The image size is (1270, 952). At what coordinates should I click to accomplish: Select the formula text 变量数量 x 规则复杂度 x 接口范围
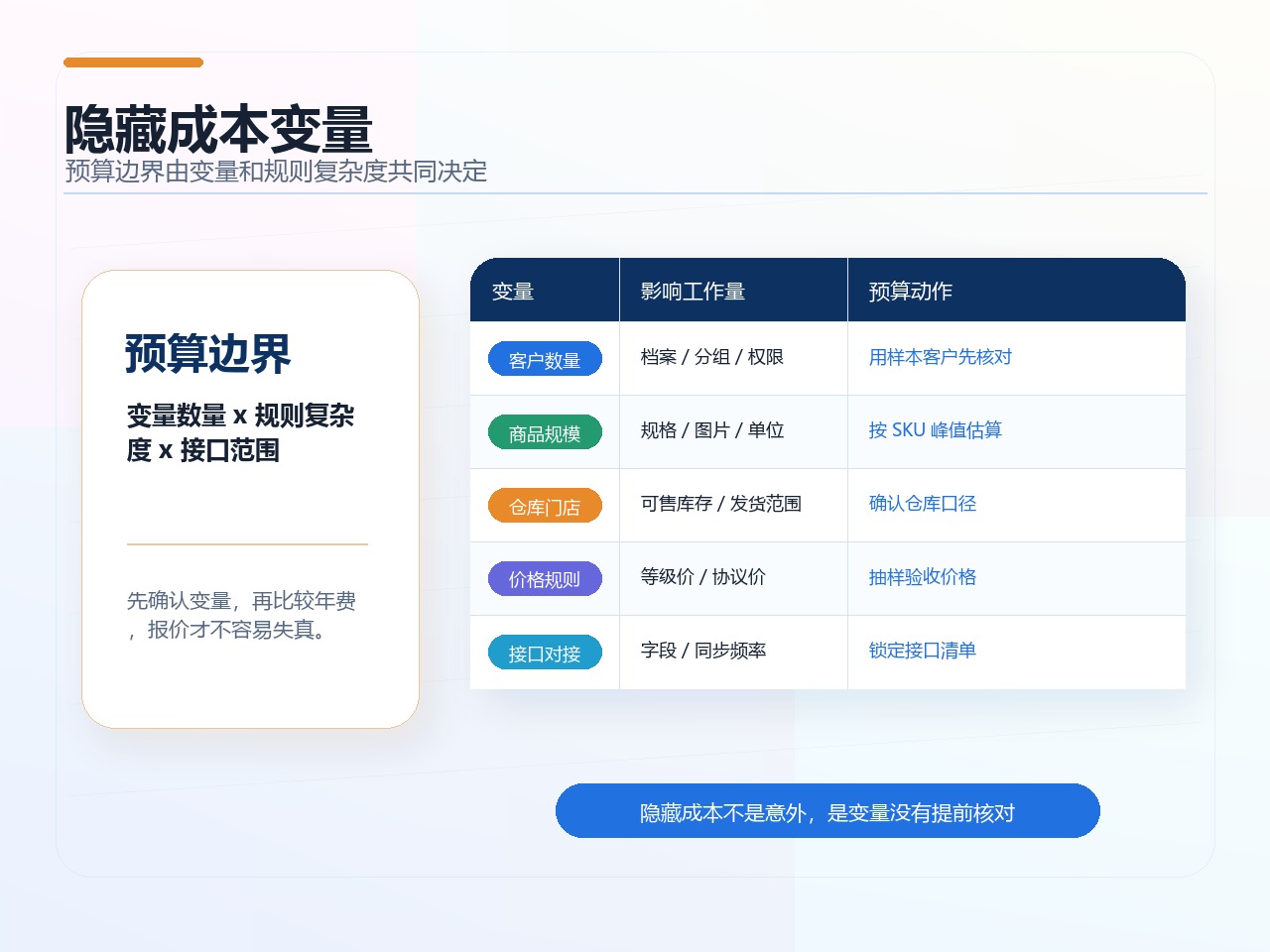click(x=240, y=432)
